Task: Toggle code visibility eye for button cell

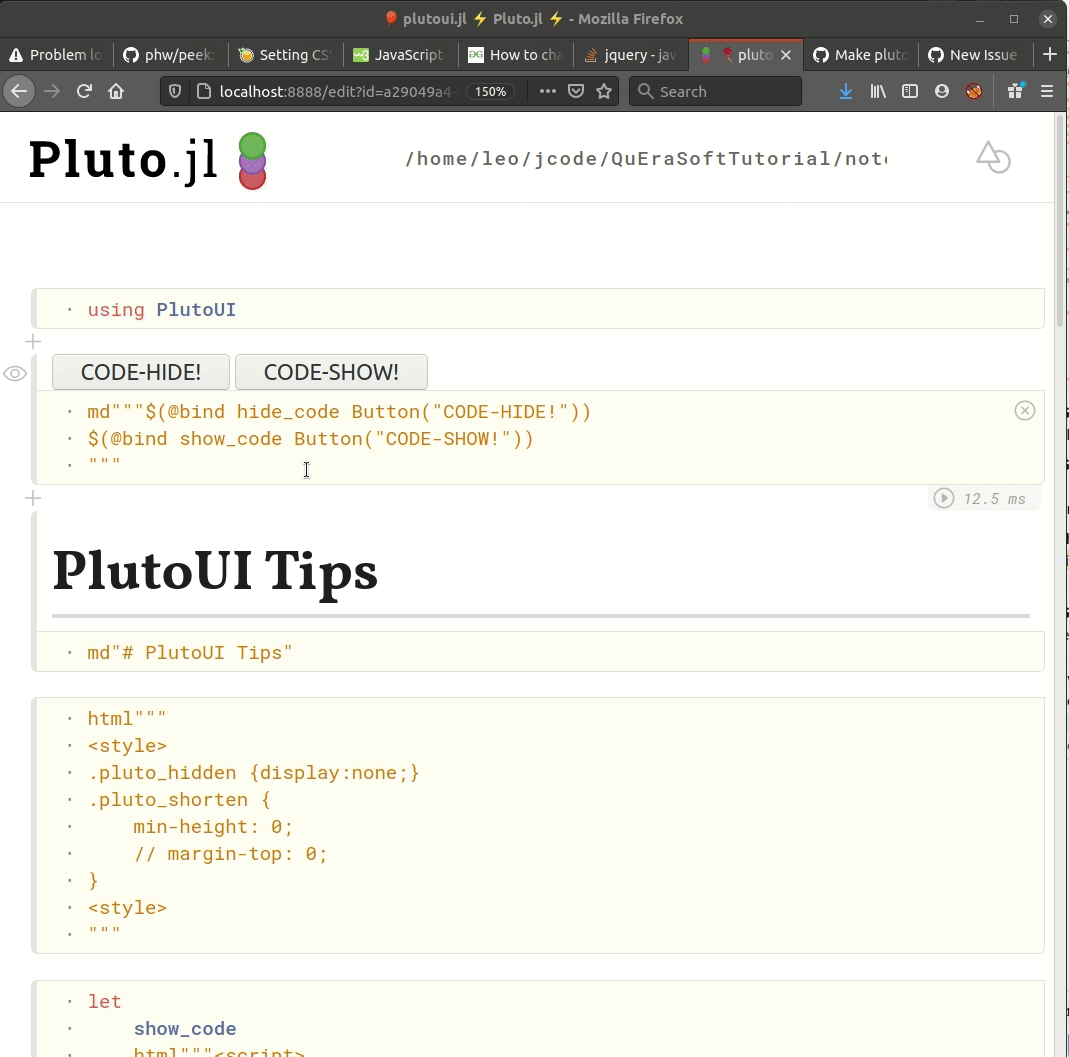Action: pos(15,374)
